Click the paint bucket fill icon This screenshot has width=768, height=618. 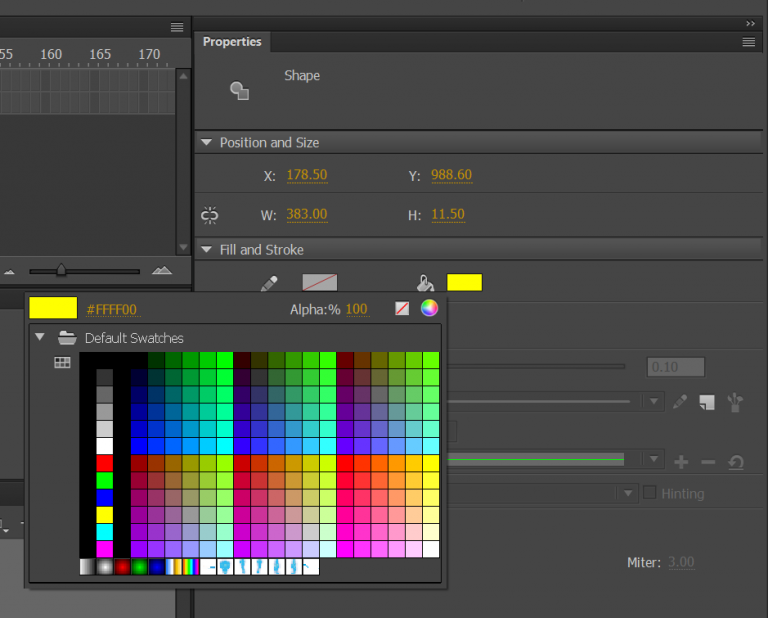tap(425, 284)
